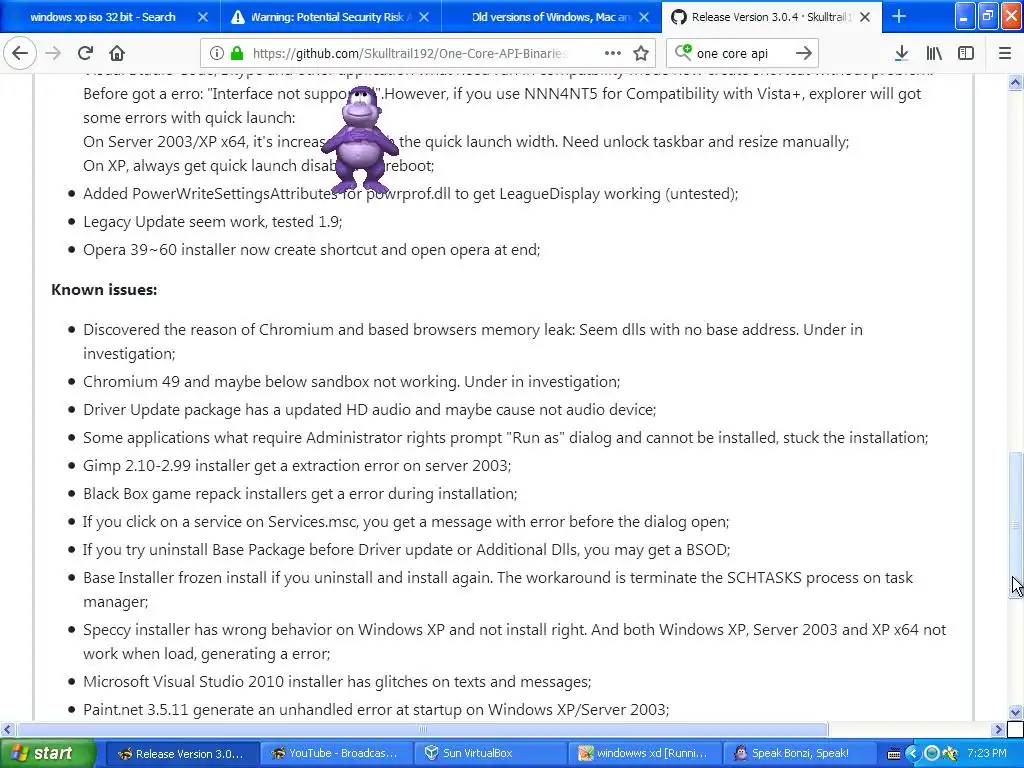This screenshot has height=768, width=1024.
Task: Click the 'Speccy installer has wrong behavior' bullet
Action: [515, 641]
